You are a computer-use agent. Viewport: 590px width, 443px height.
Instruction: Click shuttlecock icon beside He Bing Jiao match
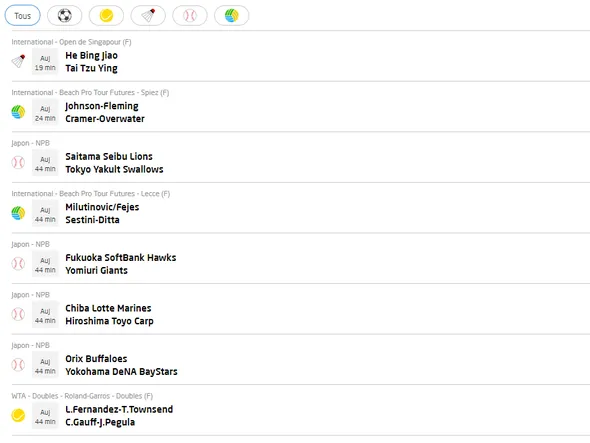[18, 61]
